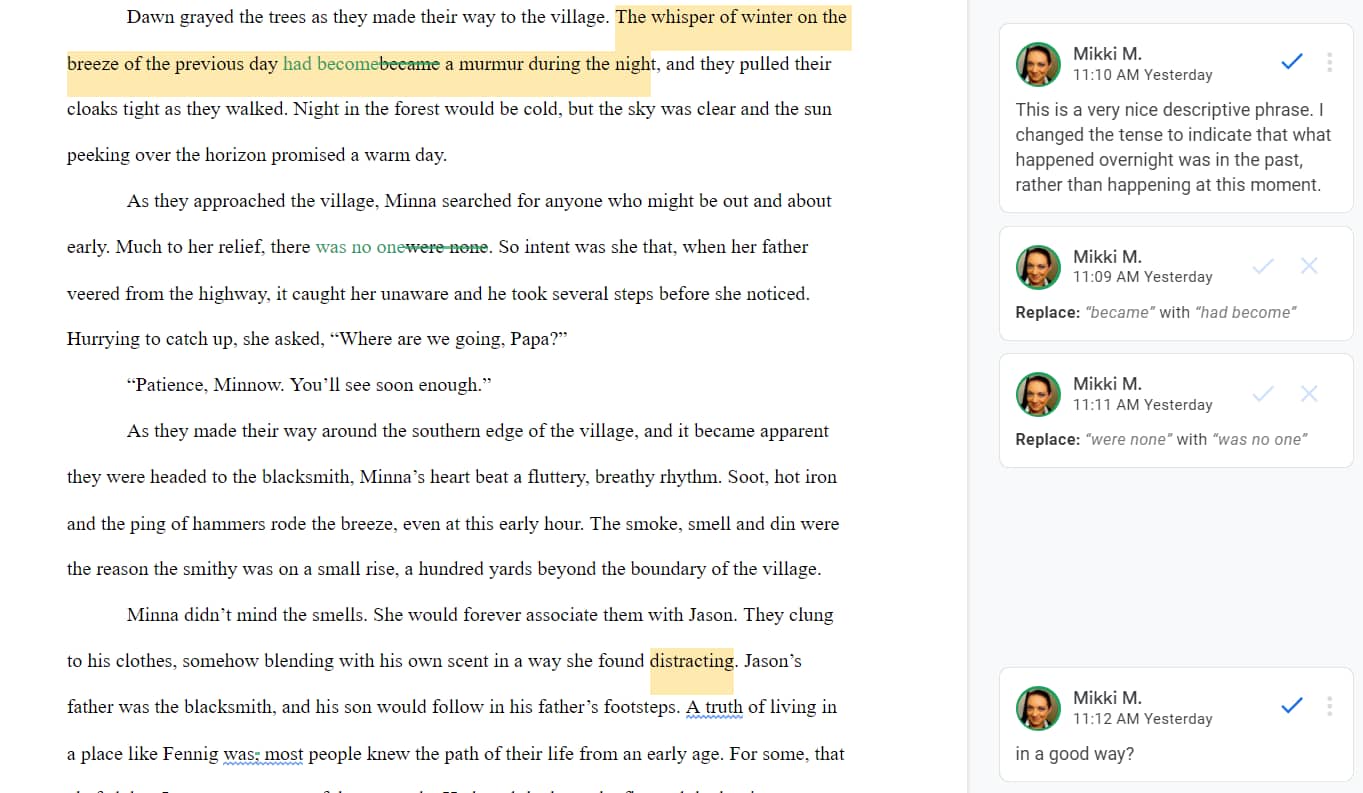Reject the "was no one" suggestion
The height and width of the screenshot is (793, 1363).
click(1309, 394)
